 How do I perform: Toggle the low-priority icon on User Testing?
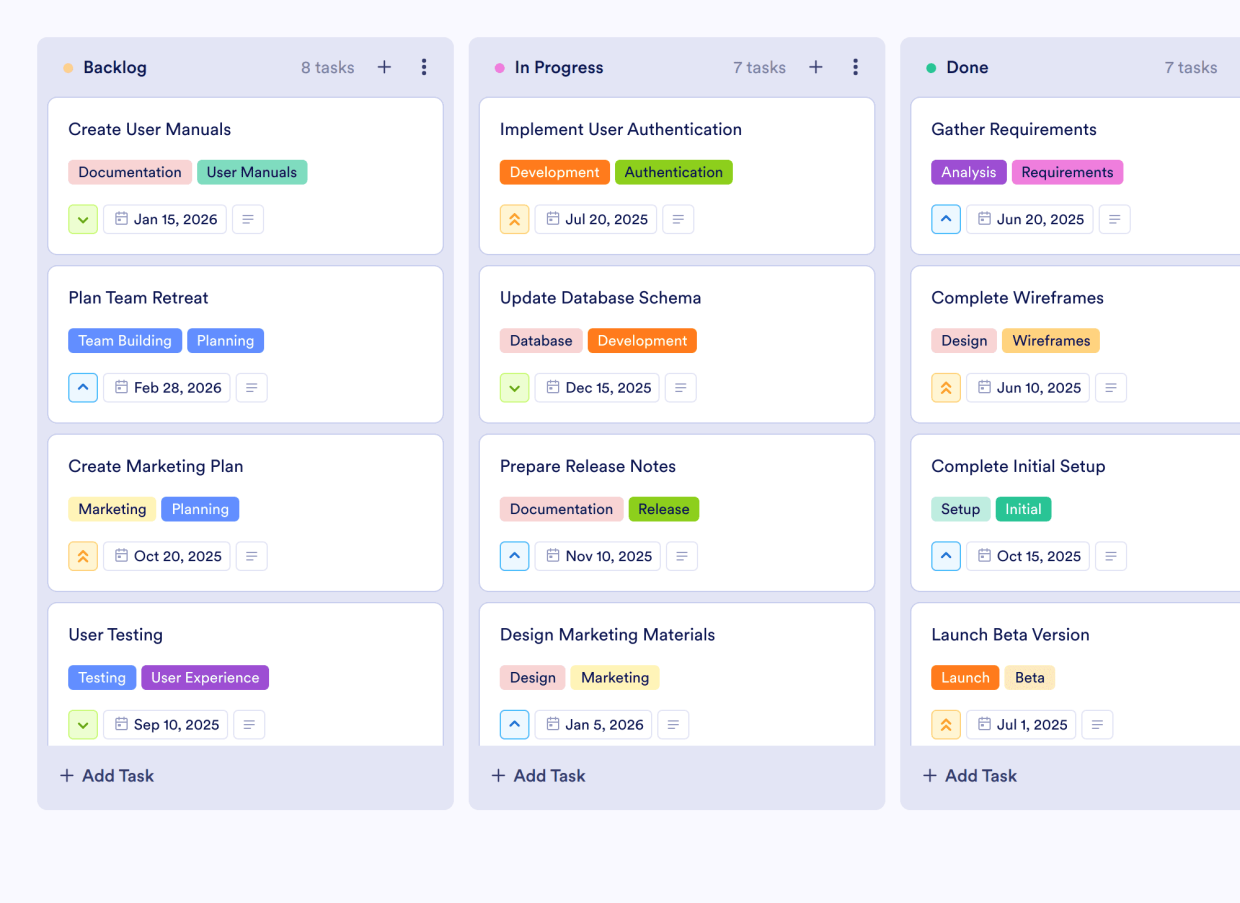(83, 724)
